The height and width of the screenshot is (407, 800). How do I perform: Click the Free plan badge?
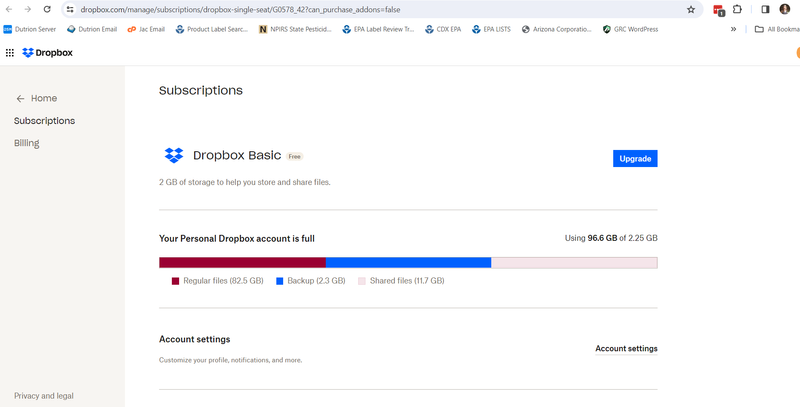294,157
